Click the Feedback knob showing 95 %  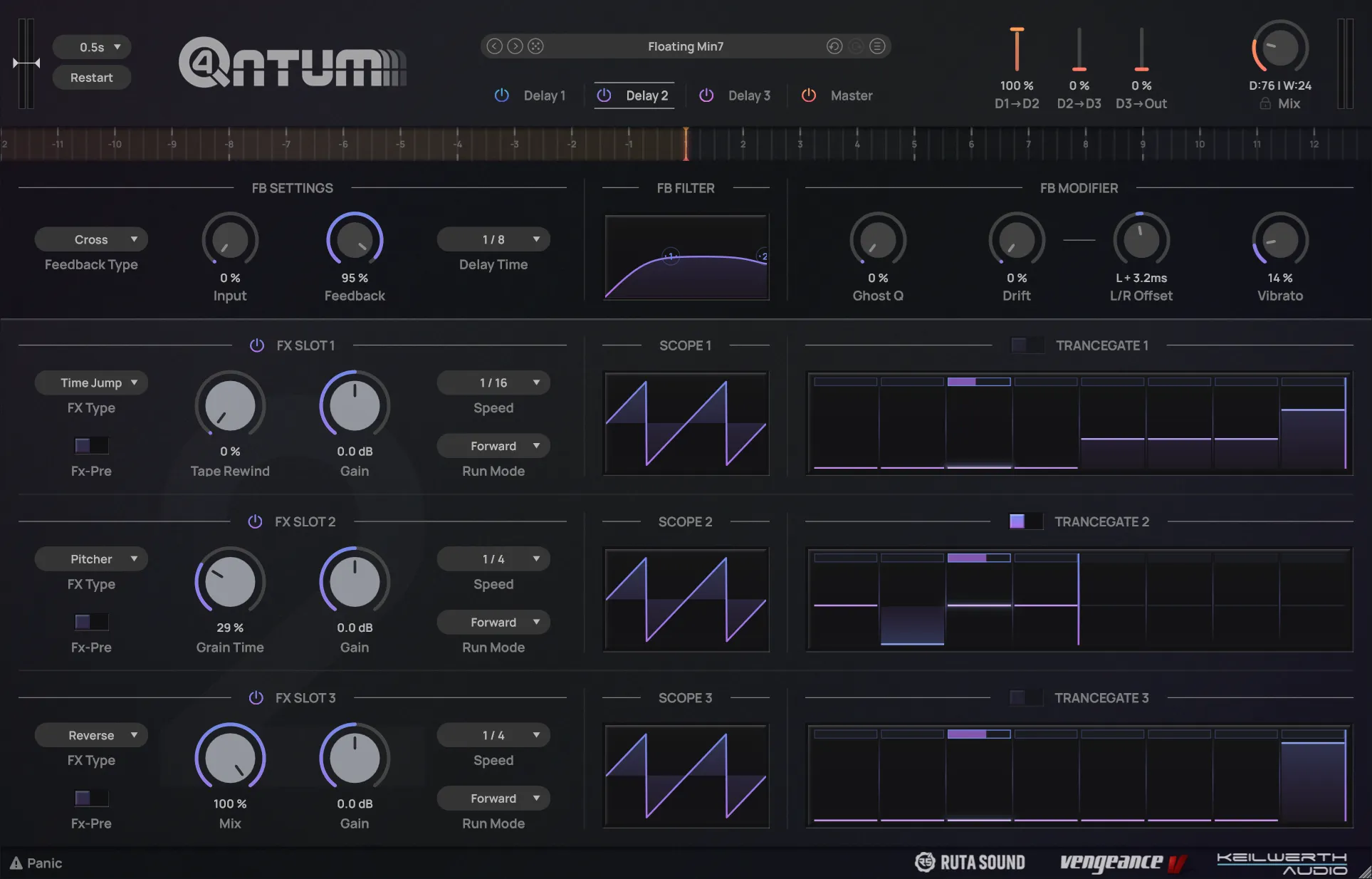(355, 241)
